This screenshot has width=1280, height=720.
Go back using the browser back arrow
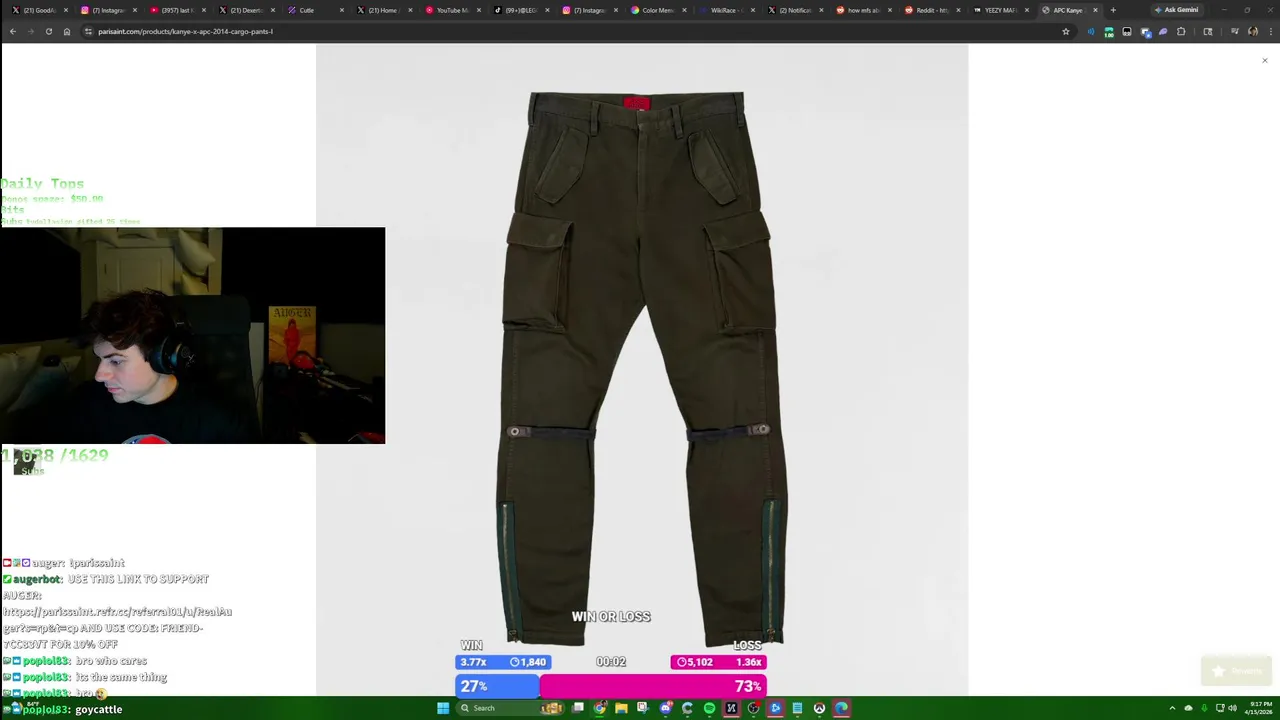(x=12, y=31)
